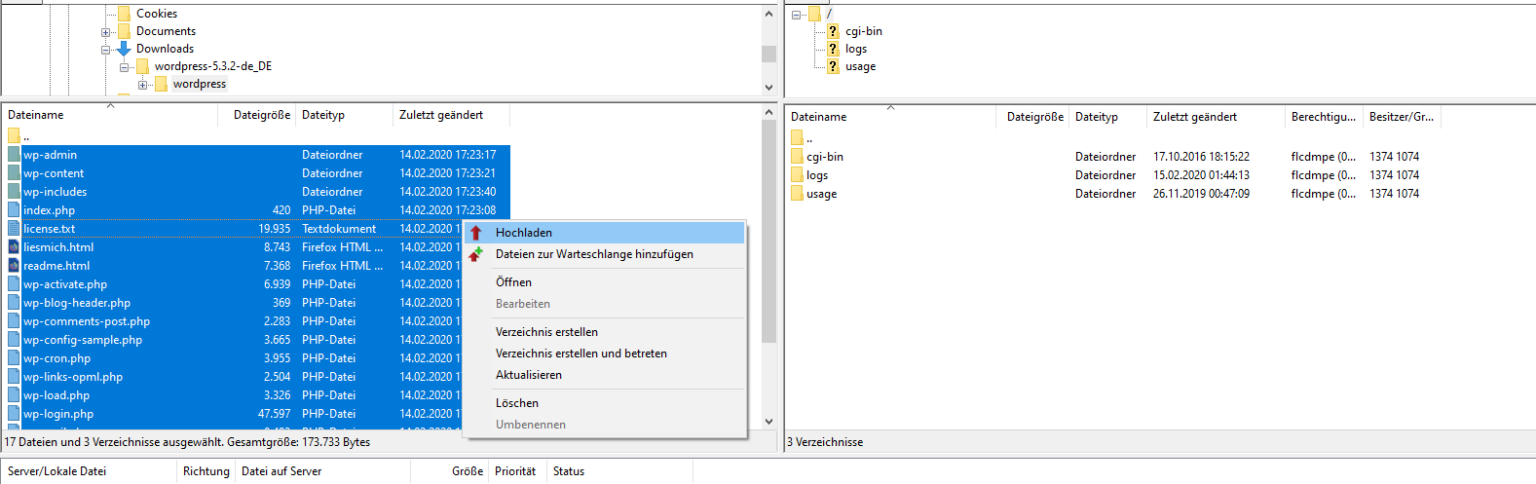Click the cgi-bin question-mark folder icon in tree
Image resolution: width=1536 pixels, height=484 pixels.
pos(833,31)
